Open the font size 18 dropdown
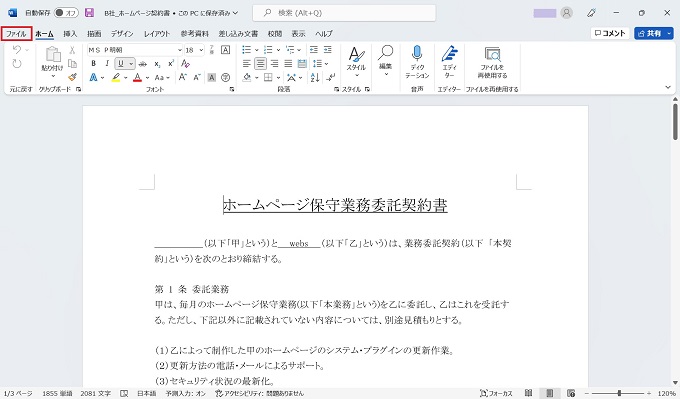The height and width of the screenshot is (399, 680). click(201, 50)
